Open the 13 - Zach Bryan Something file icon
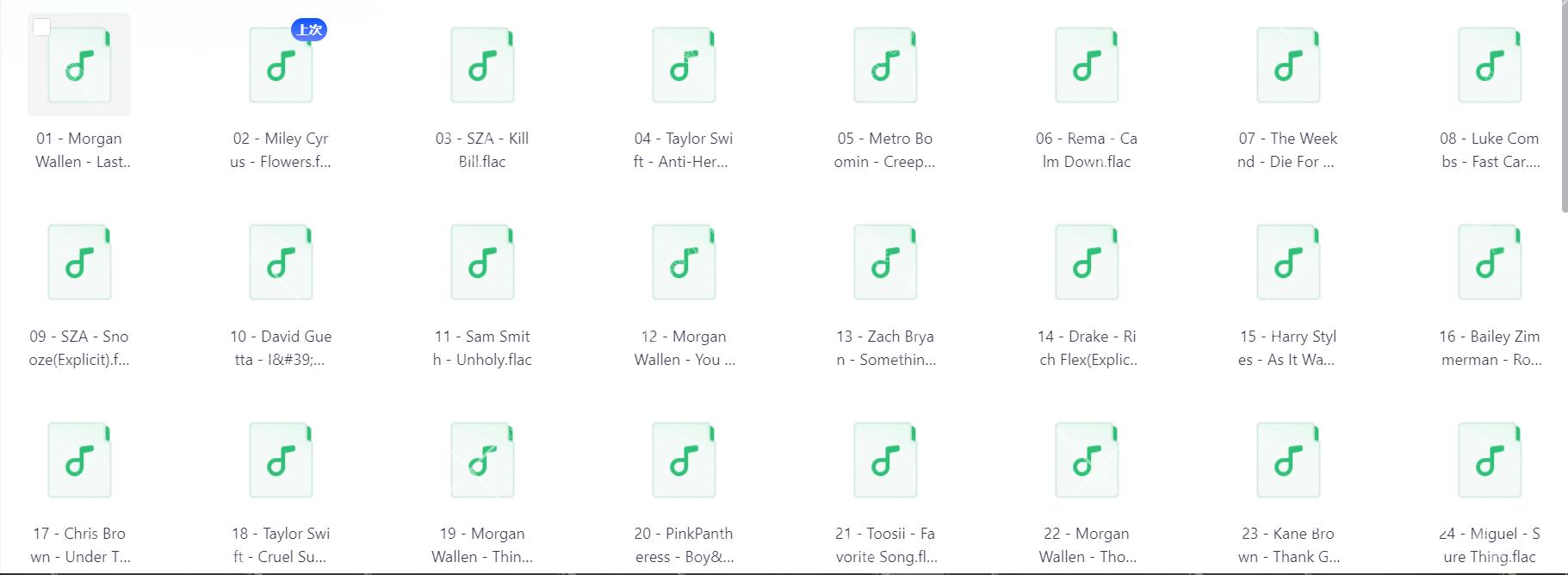The width and height of the screenshot is (1568, 575). pyautogui.click(x=885, y=263)
